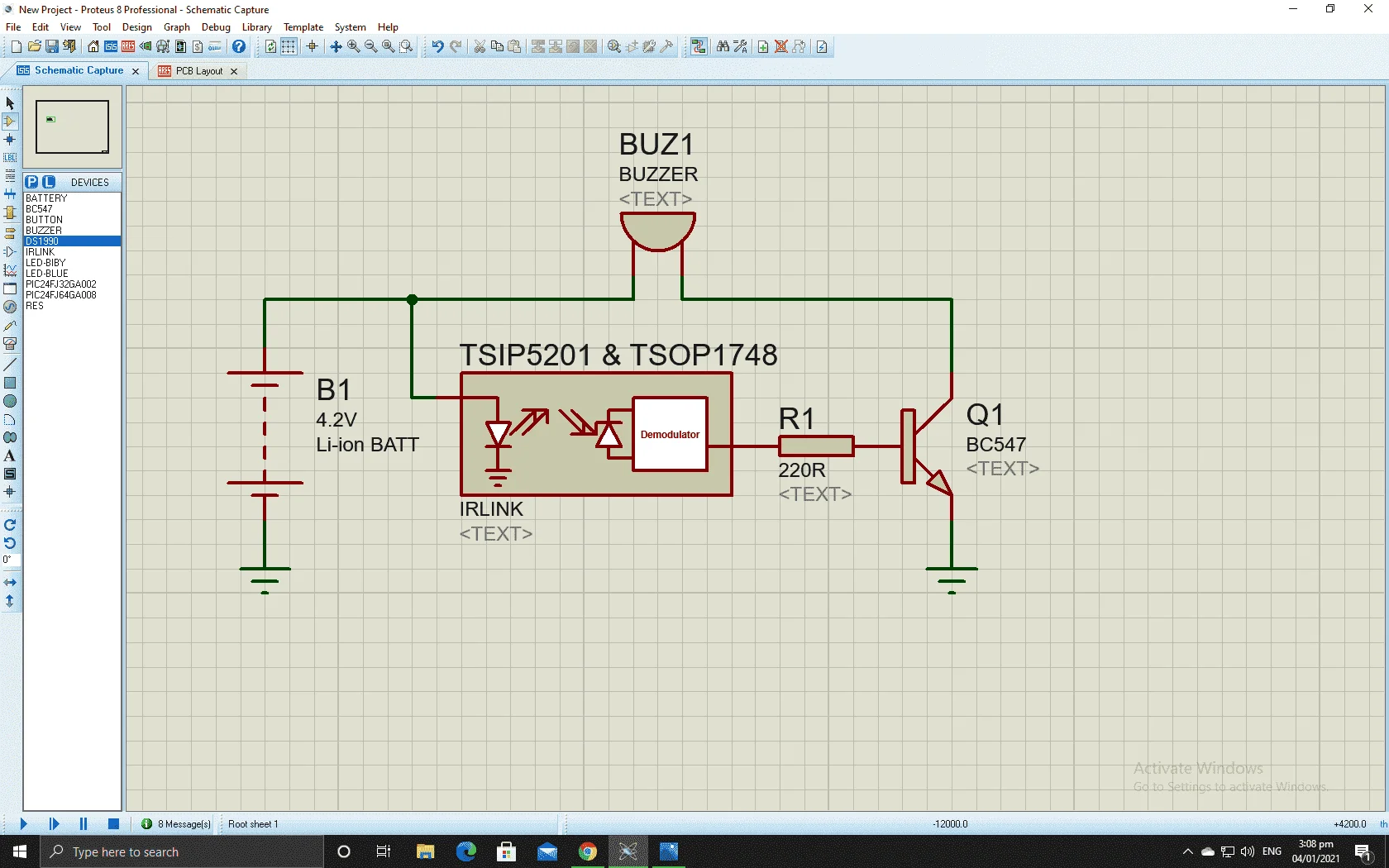The height and width of the screenshot is (868, 1389).
Task: Open the ARES PCB layout icon
Action: click(128, 47)
